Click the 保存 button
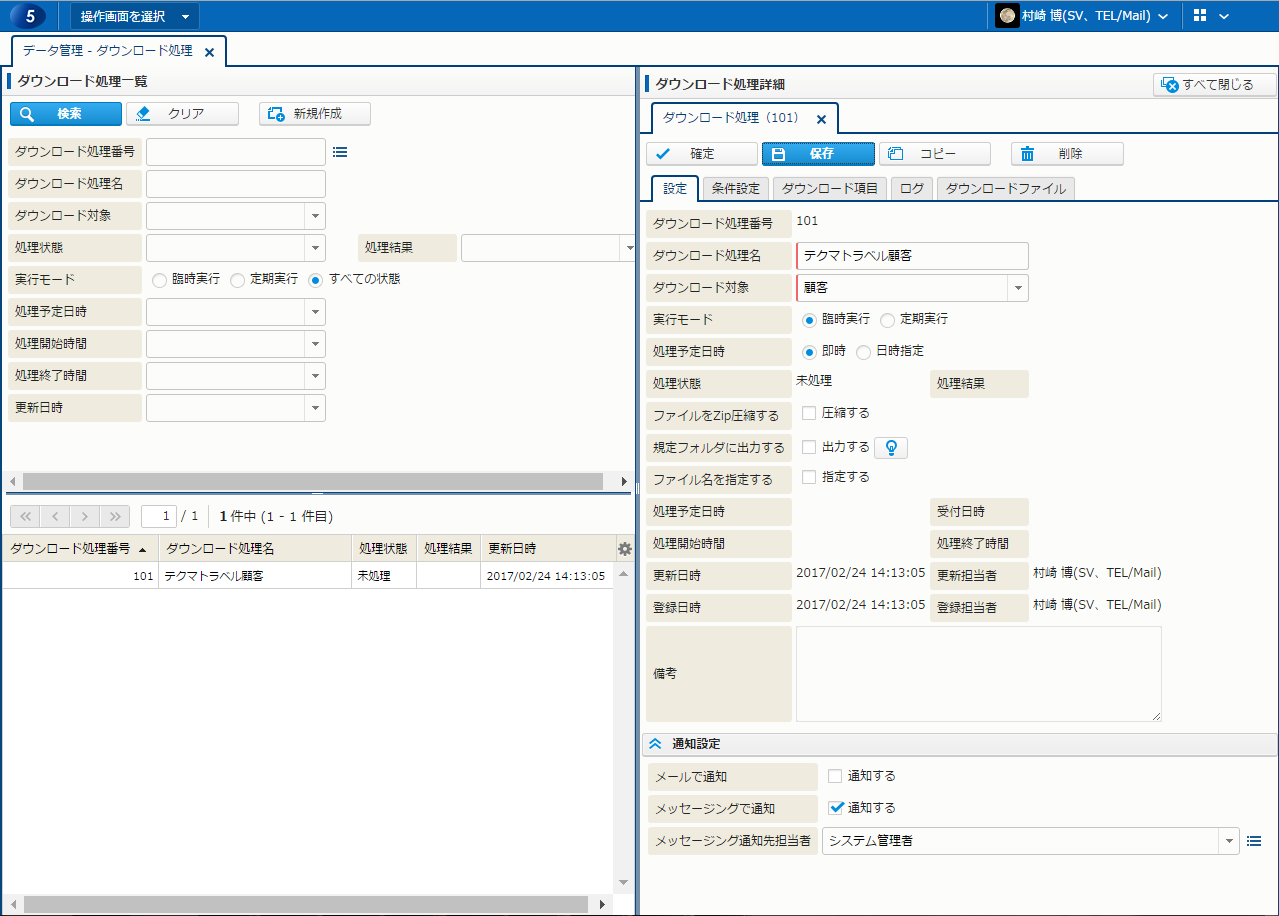1279x916 pixels. coord(818,154)
